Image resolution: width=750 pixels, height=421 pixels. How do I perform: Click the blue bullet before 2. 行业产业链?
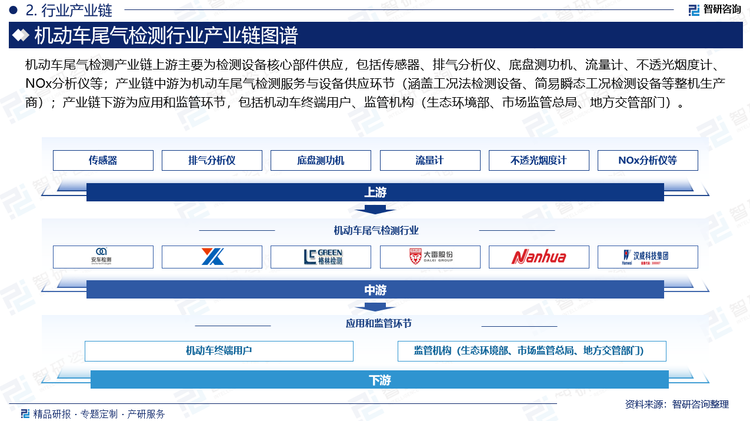[13, 10]
